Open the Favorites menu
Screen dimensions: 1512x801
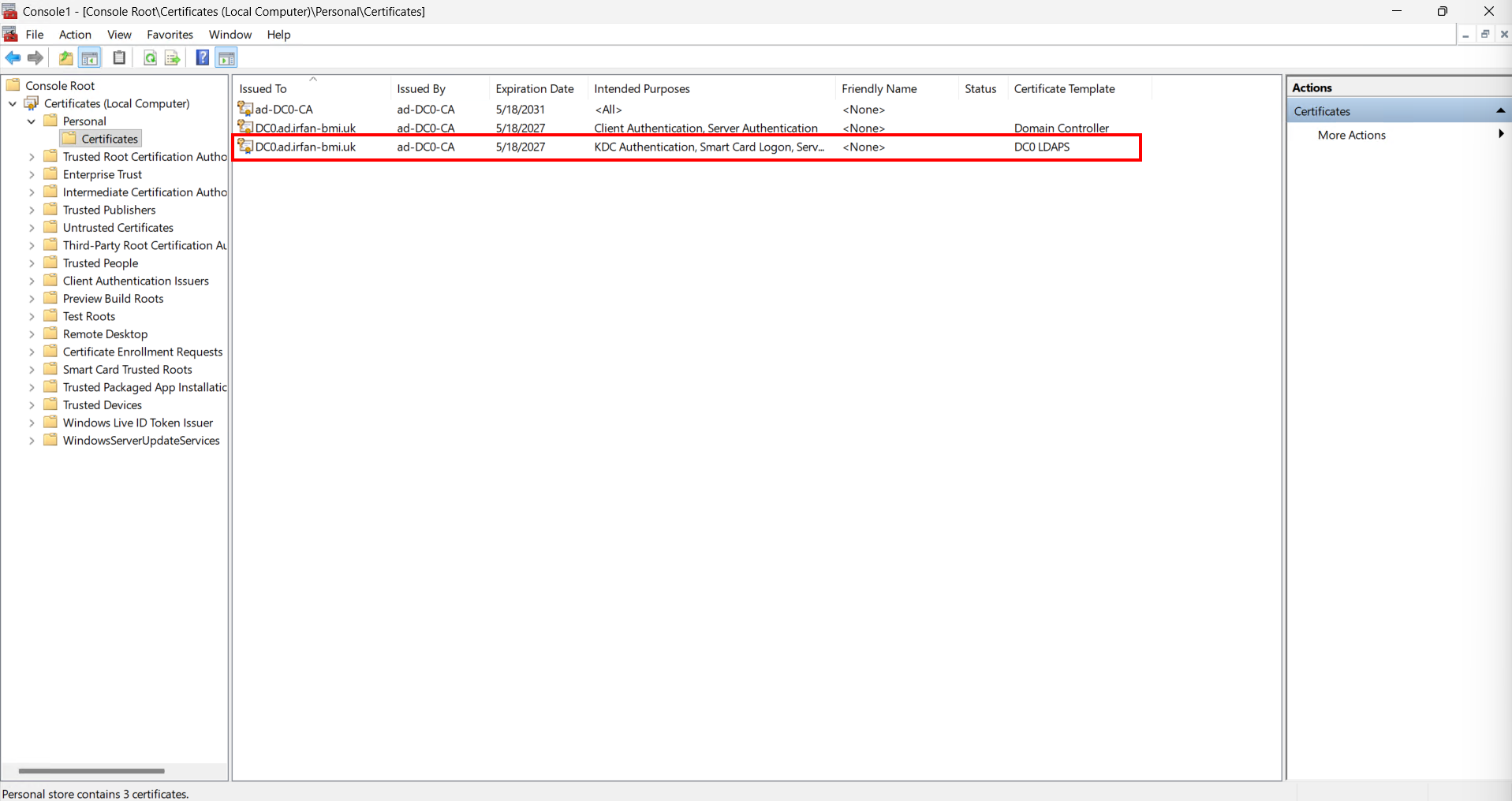pyautogui.click(x=170, y=35)
